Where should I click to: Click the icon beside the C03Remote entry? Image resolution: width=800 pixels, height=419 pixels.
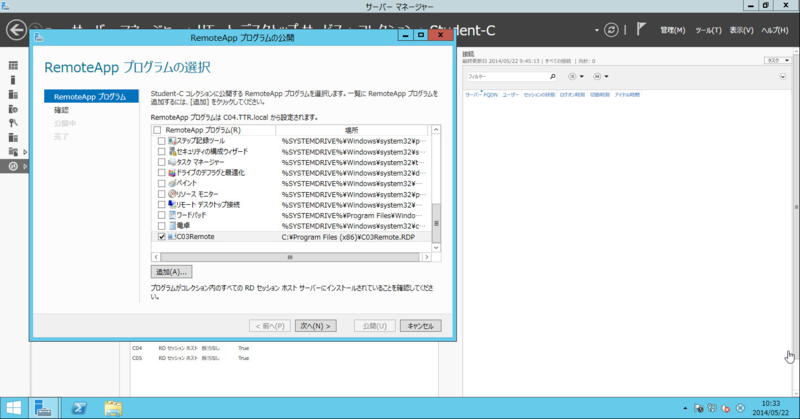point(172,237)
